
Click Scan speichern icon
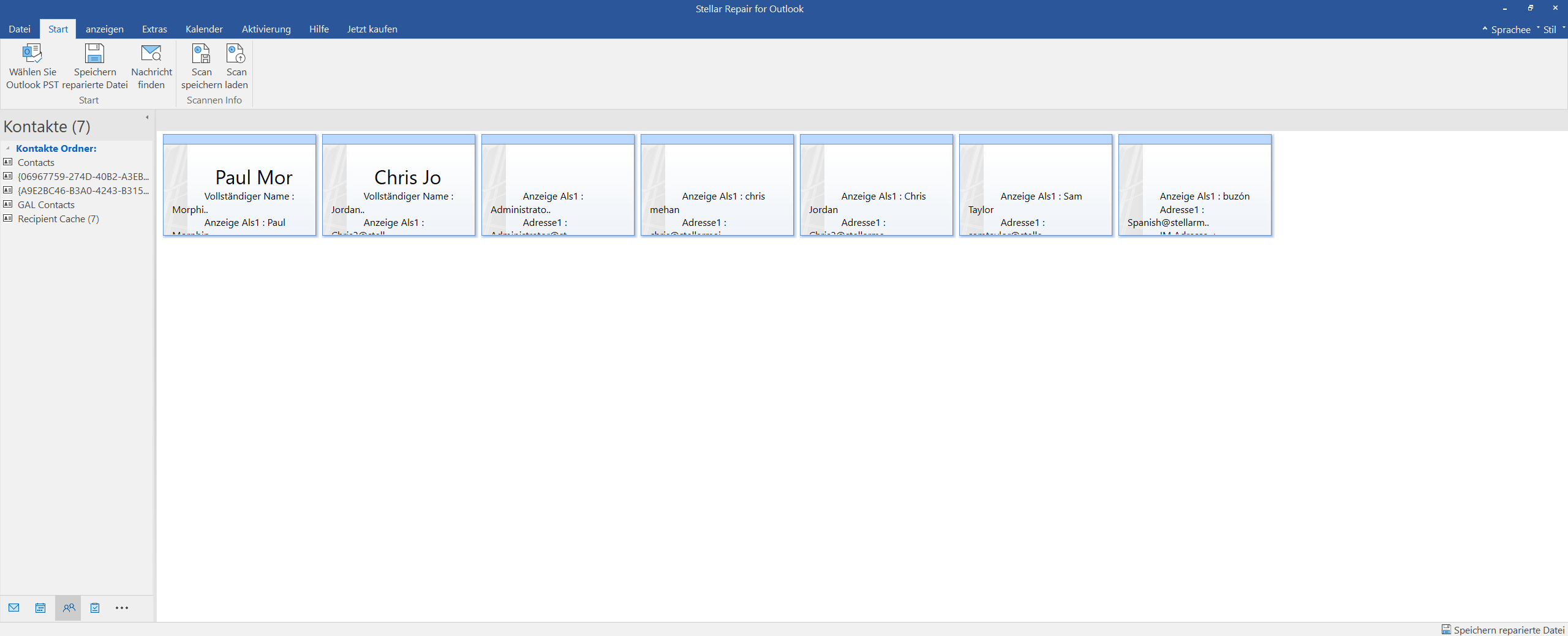pyautogui.click(x=201, y=54)
